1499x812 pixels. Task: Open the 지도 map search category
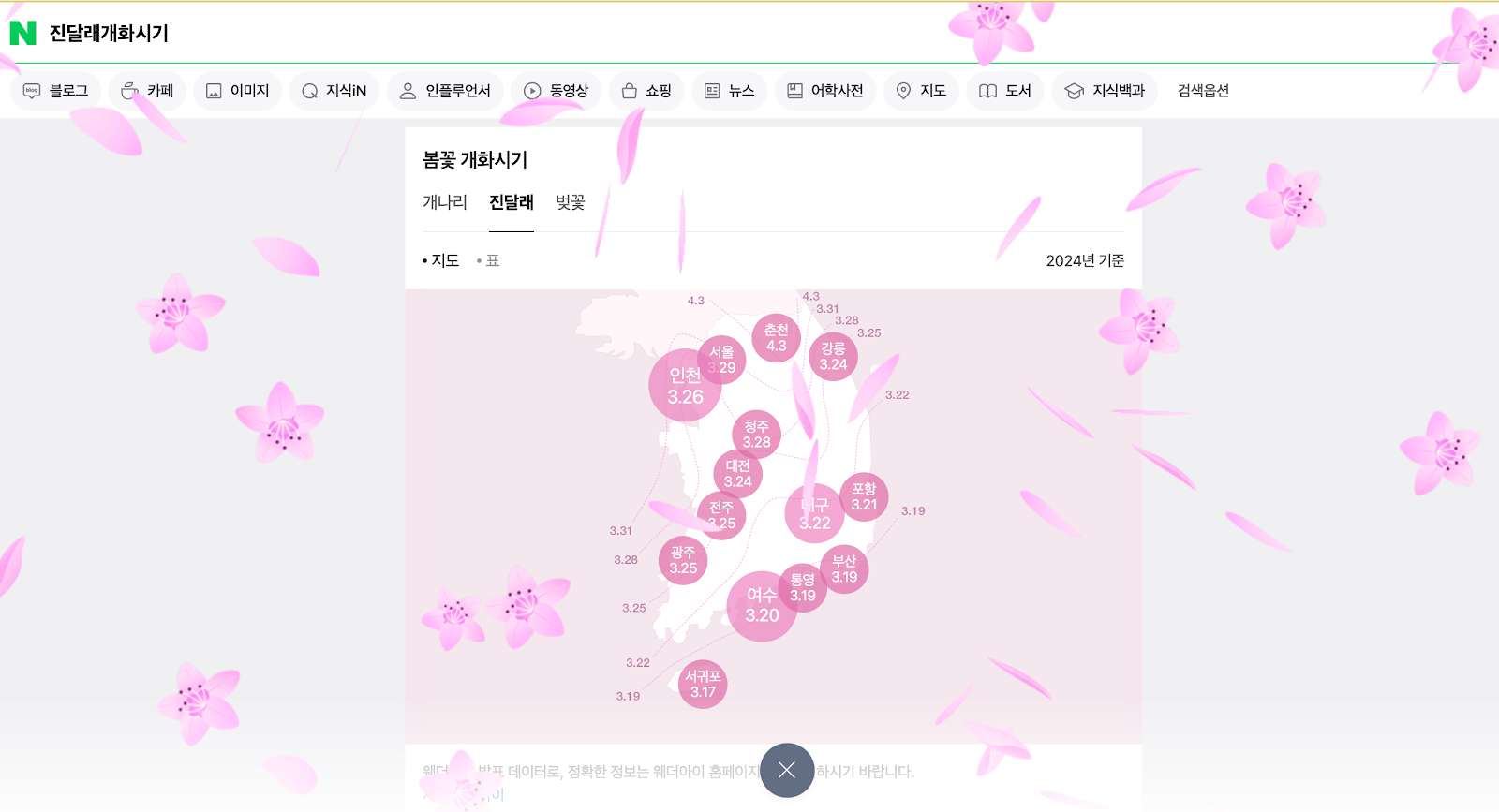[x=921, y=91]
